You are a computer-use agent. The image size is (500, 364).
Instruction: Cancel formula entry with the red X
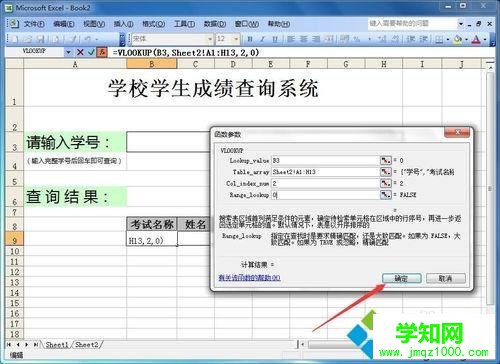(80, 52)
